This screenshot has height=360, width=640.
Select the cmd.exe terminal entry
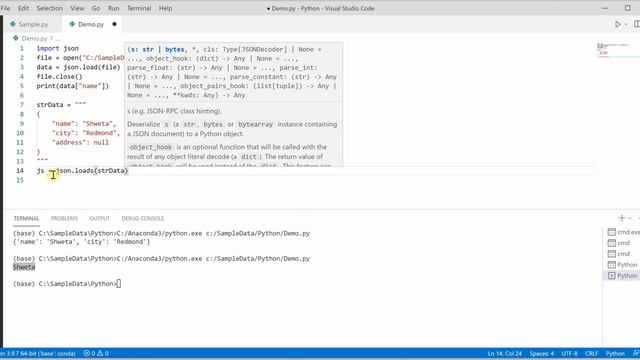pyautogui.click(x=623, y=232)
